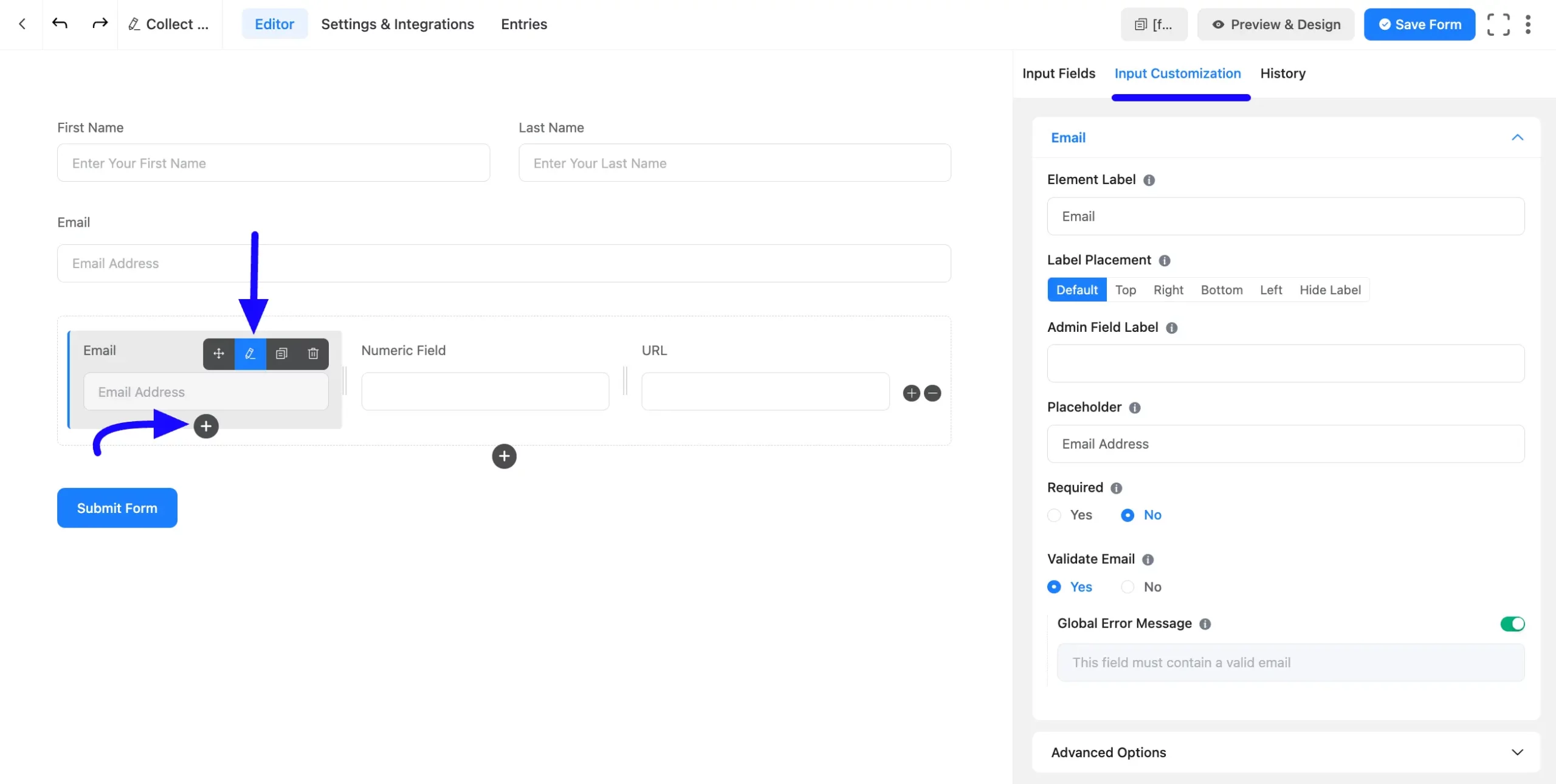Click the move handle on Email field
The width and height of the screenshot is (1556, 784).
219,354
